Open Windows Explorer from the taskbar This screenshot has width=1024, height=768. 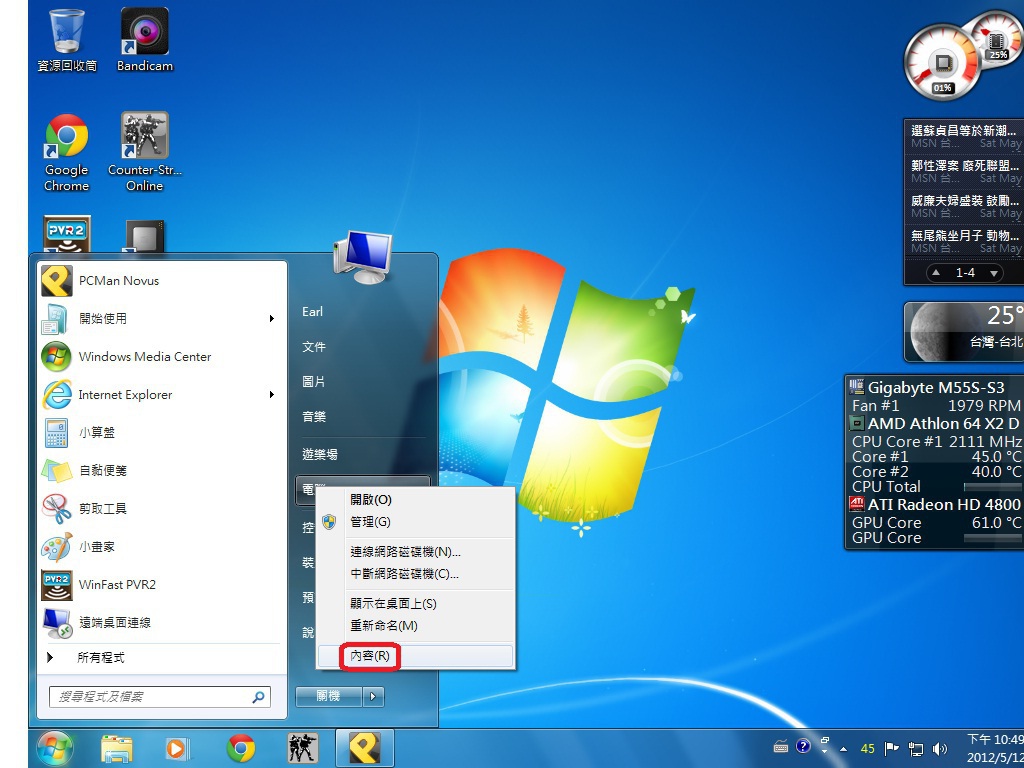[117, 748]
